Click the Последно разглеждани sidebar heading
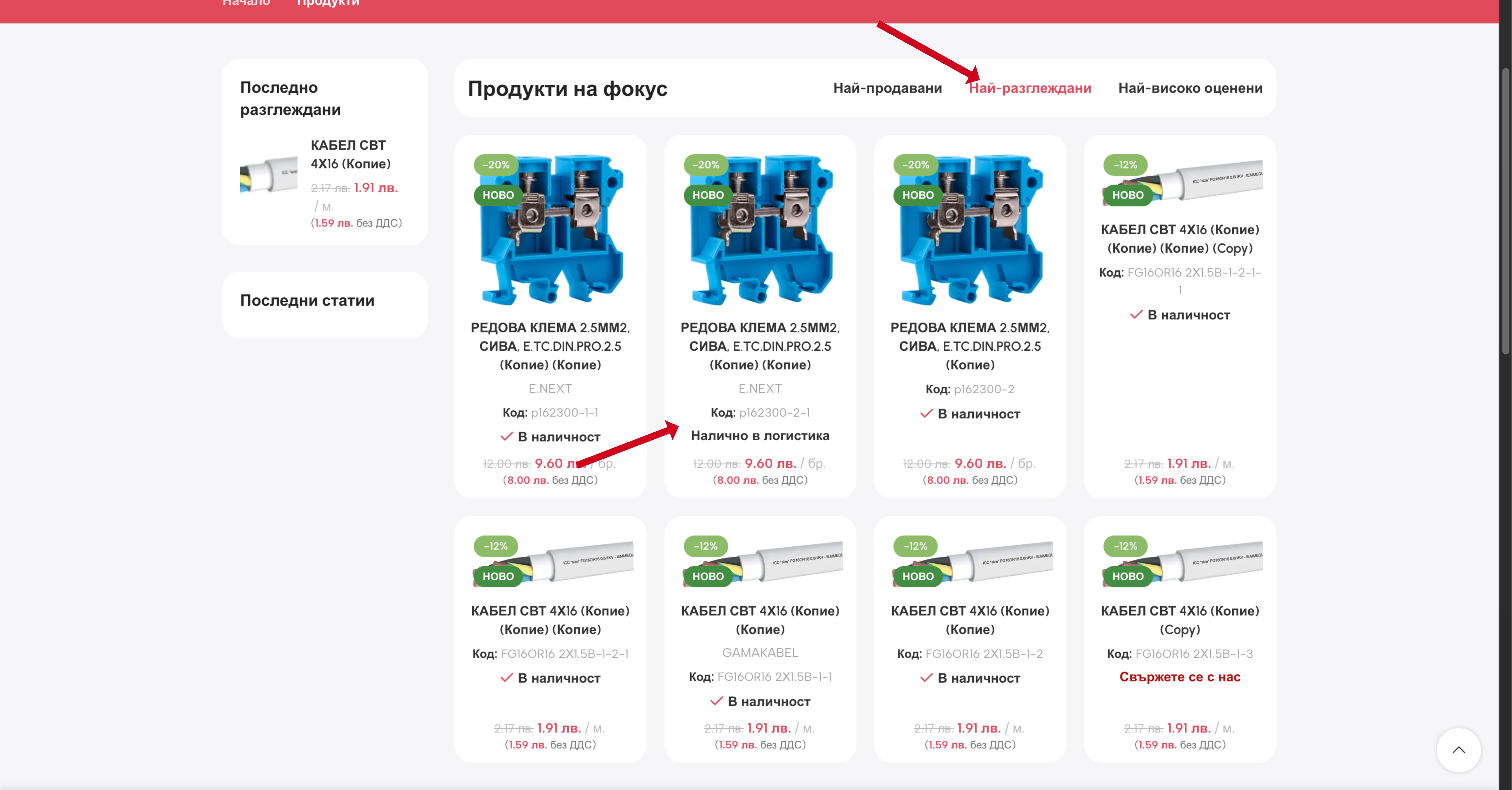This screenshot has width=1512, height=790. click(290, 99)
